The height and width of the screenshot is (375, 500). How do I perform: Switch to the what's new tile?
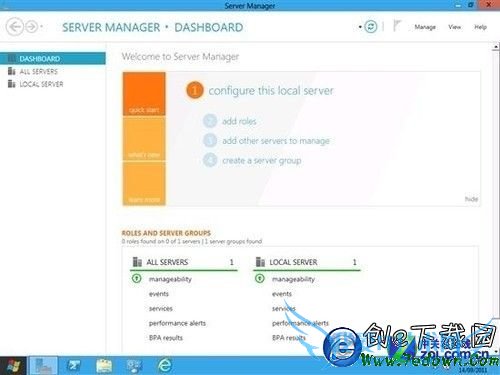point(144,139)
